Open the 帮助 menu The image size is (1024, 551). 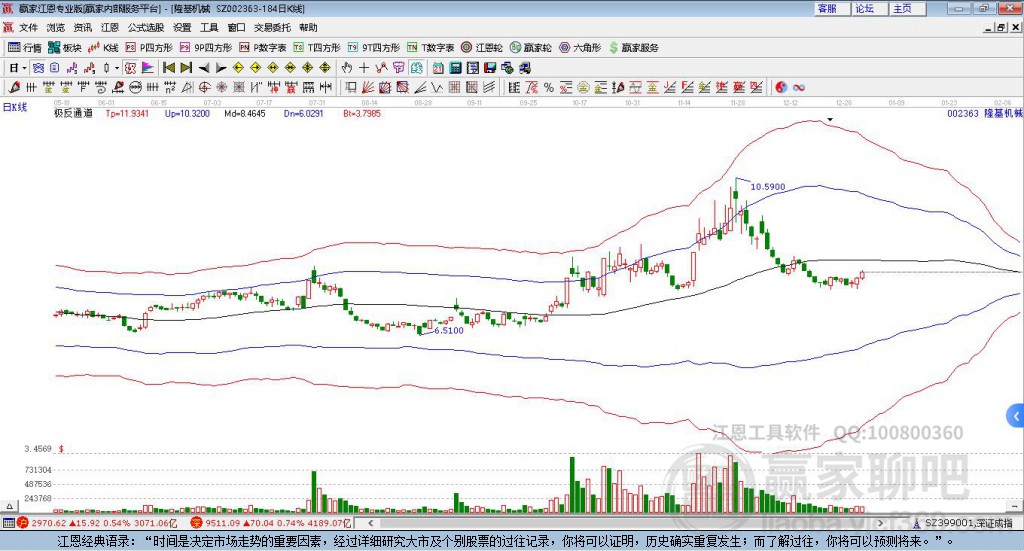(308, 27)
